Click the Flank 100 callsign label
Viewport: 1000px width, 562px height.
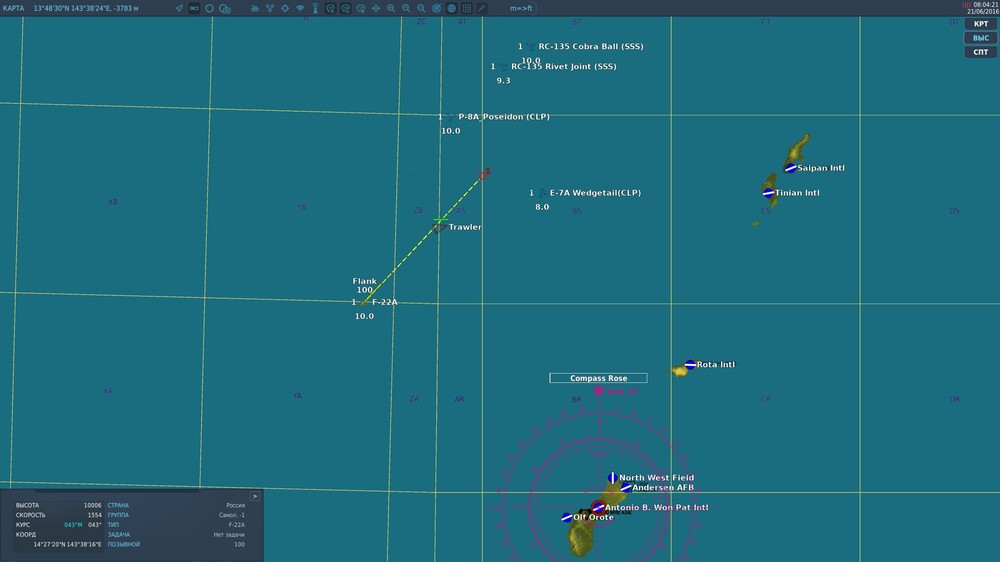click(x=365, y=285)
